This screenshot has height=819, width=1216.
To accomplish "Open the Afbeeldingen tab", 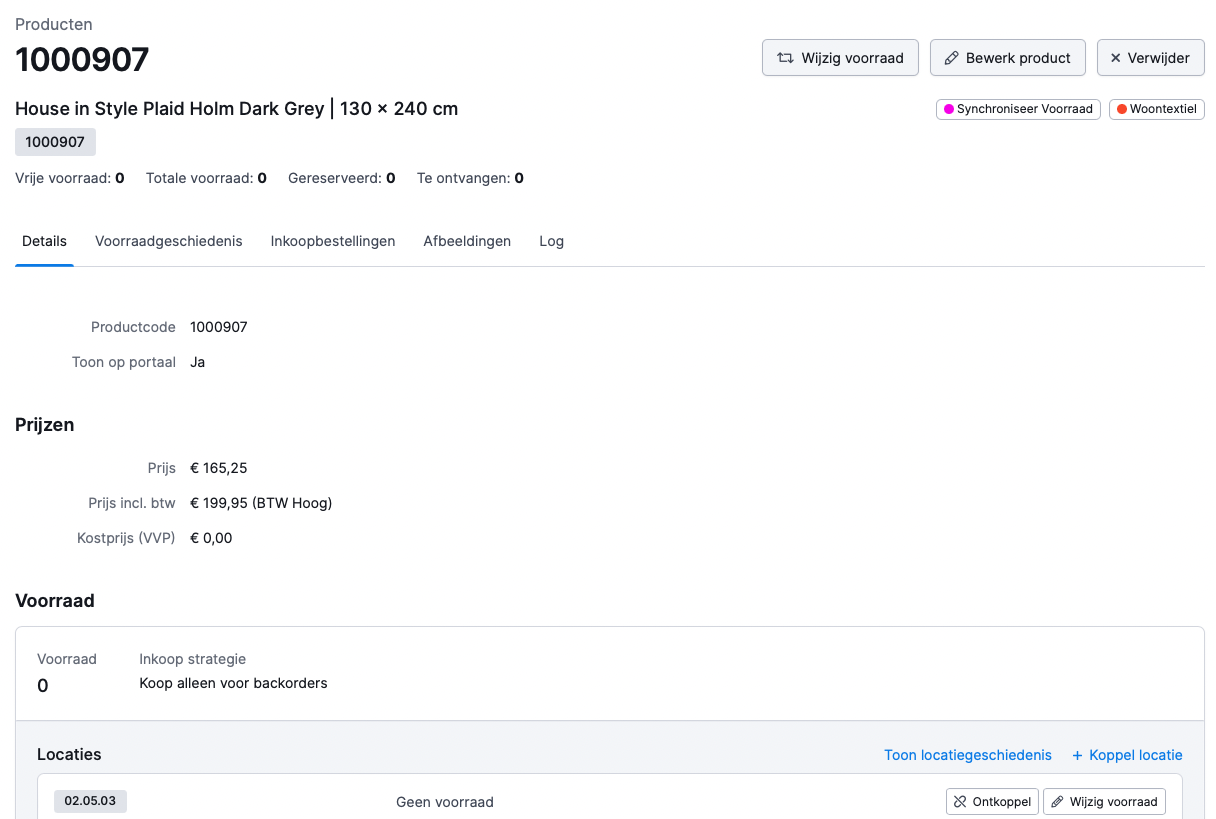I will tap(467, 241).
